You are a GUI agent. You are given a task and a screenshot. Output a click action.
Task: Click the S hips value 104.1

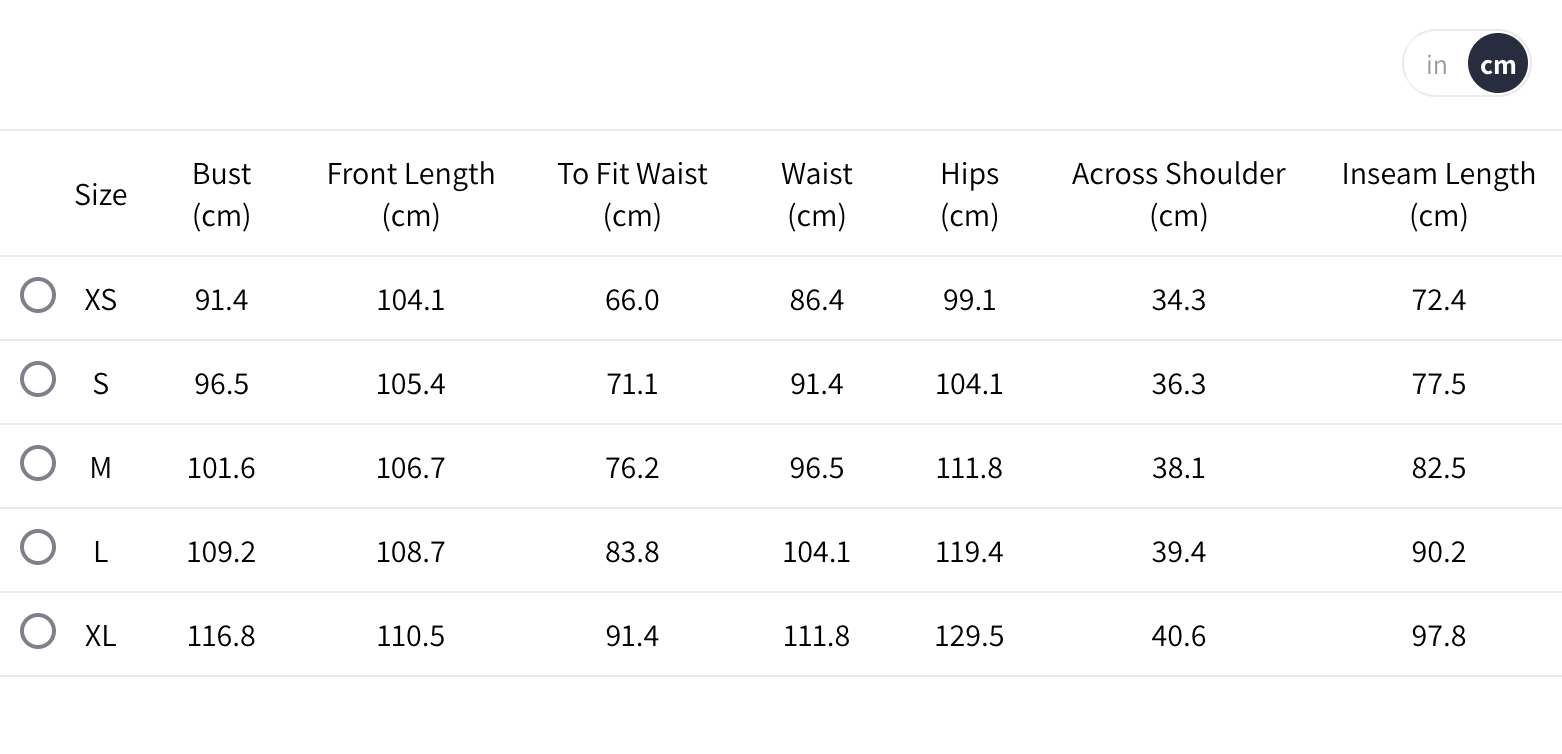(969, 384)
